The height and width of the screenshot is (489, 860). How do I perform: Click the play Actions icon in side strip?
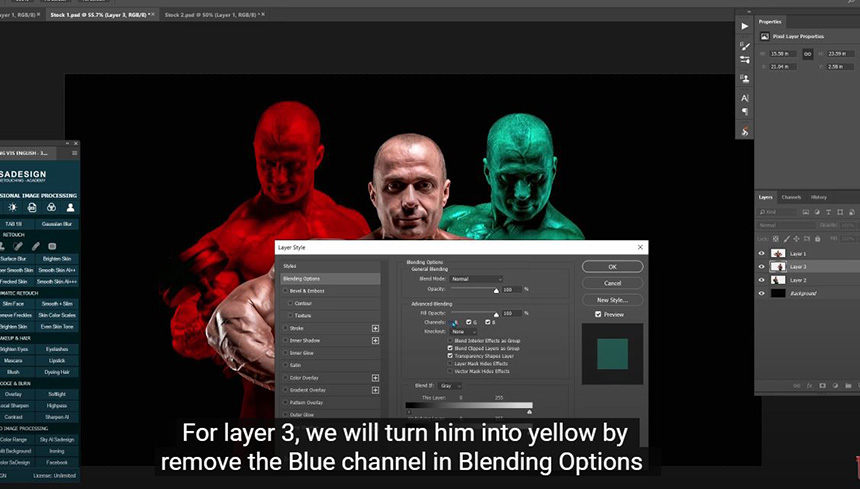pos(745,26)
